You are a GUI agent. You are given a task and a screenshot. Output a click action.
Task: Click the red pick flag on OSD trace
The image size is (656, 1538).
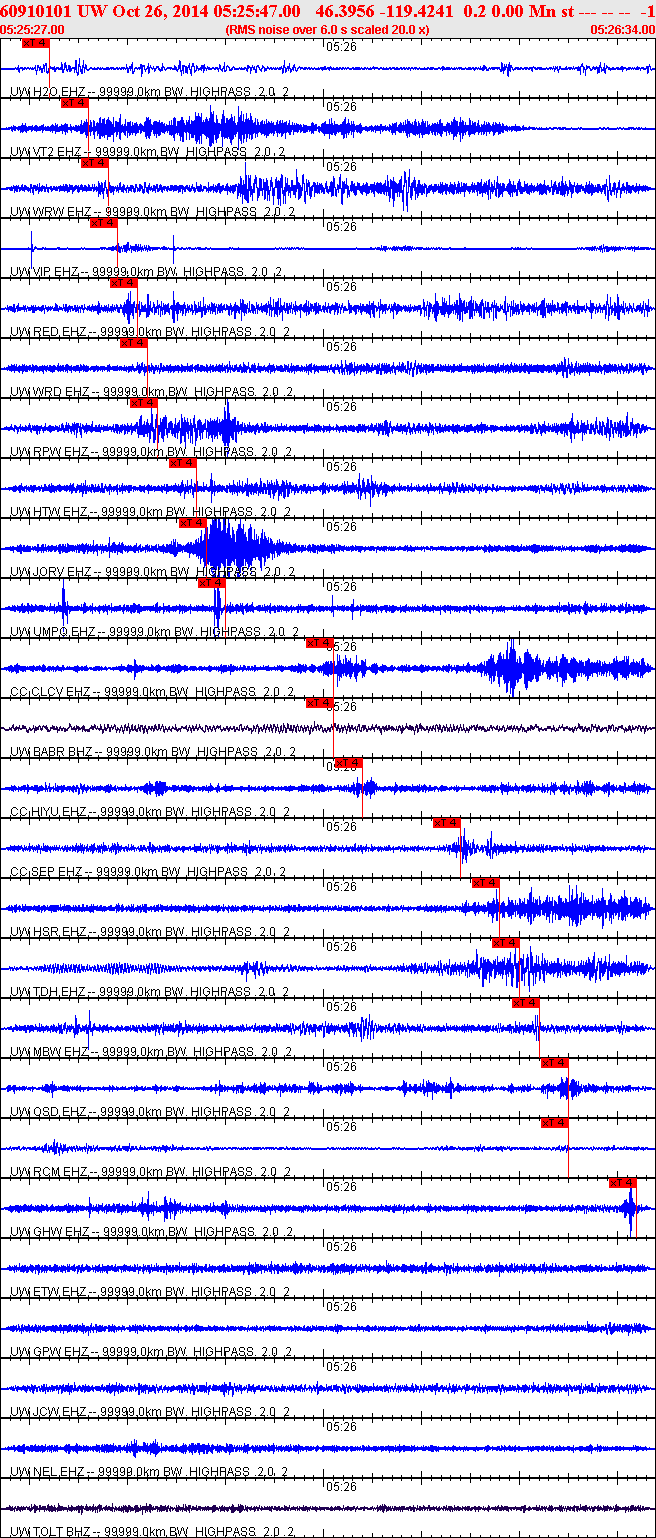[555, 1063]
